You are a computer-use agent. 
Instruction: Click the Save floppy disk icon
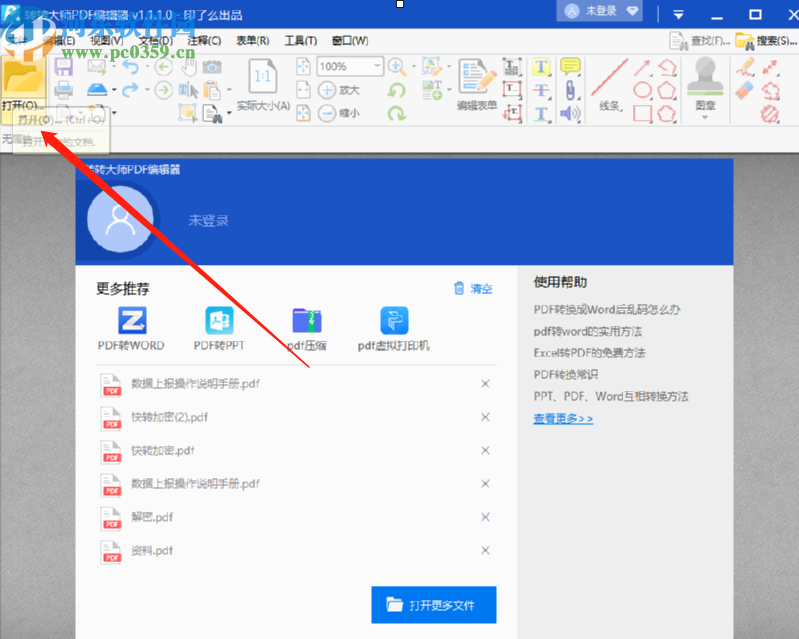point(64,67)
